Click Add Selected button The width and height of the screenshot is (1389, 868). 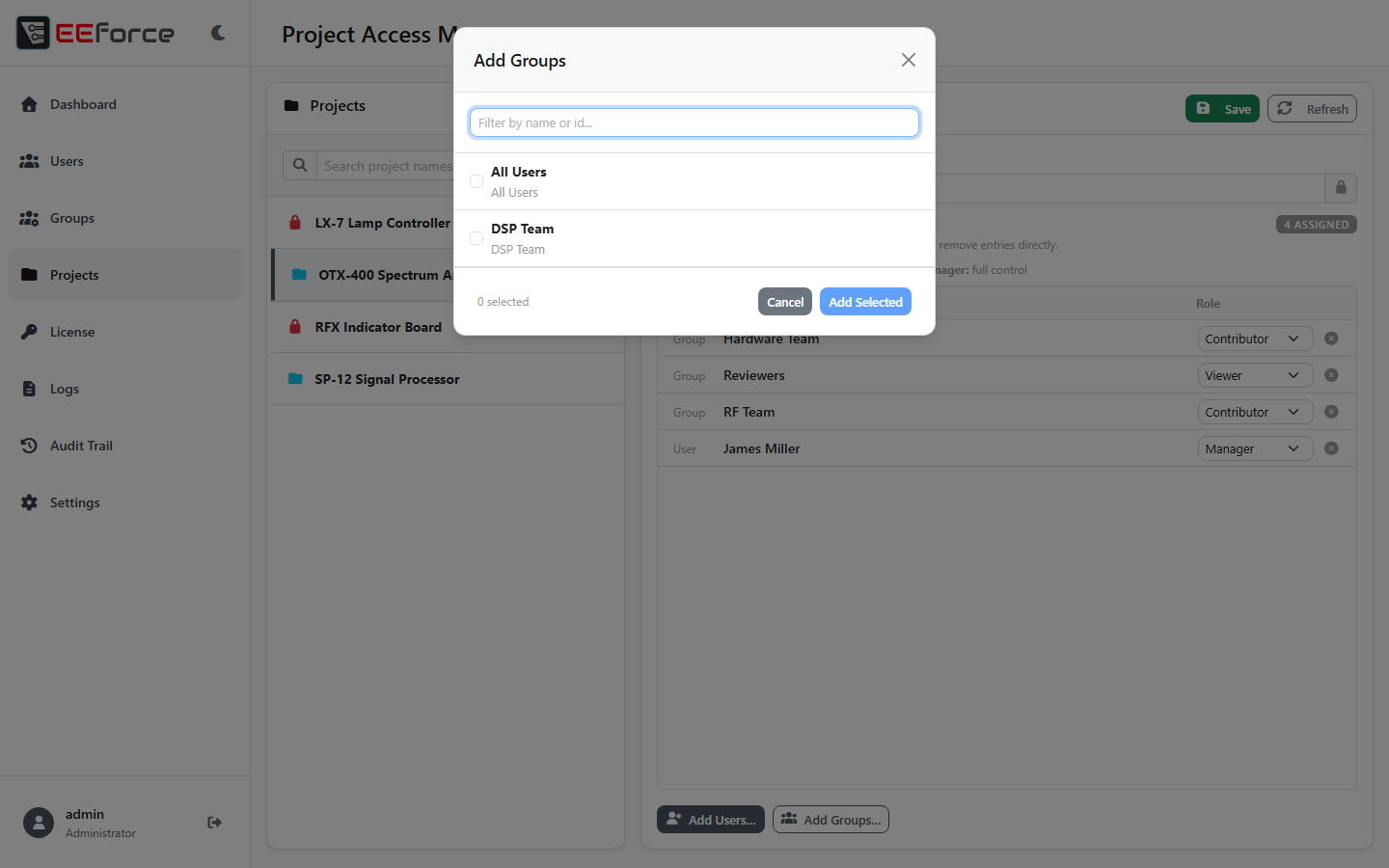(865, 302)
